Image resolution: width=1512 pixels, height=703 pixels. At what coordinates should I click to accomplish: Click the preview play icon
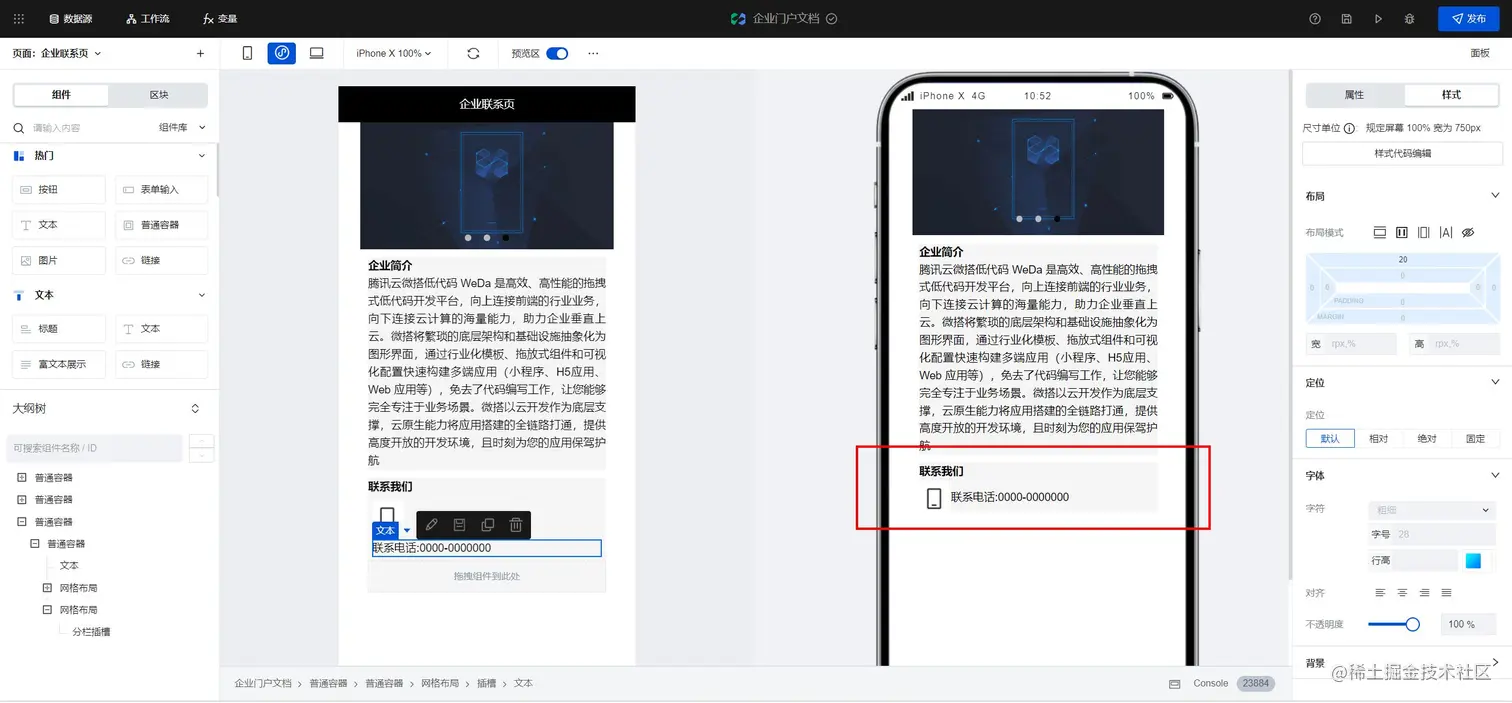1378,19
